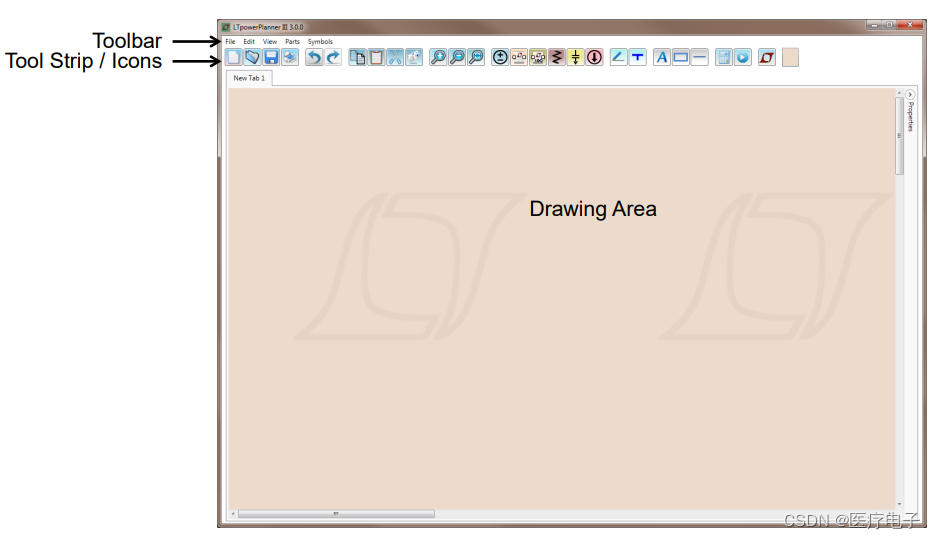Zoom to fit with the third magnifier

click(x=476, y=57)
